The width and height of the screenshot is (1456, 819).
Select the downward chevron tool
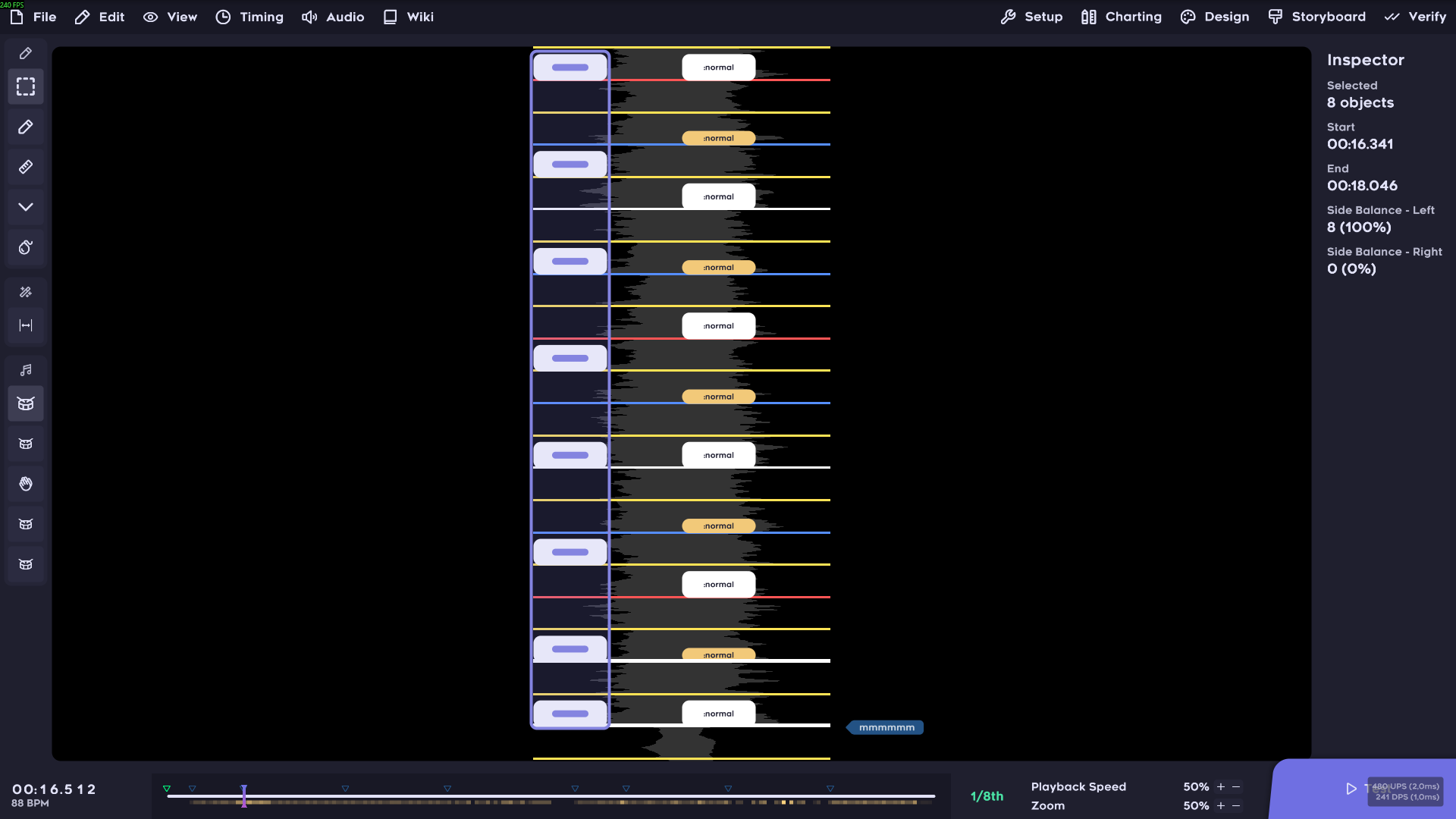tap(26, 207)
